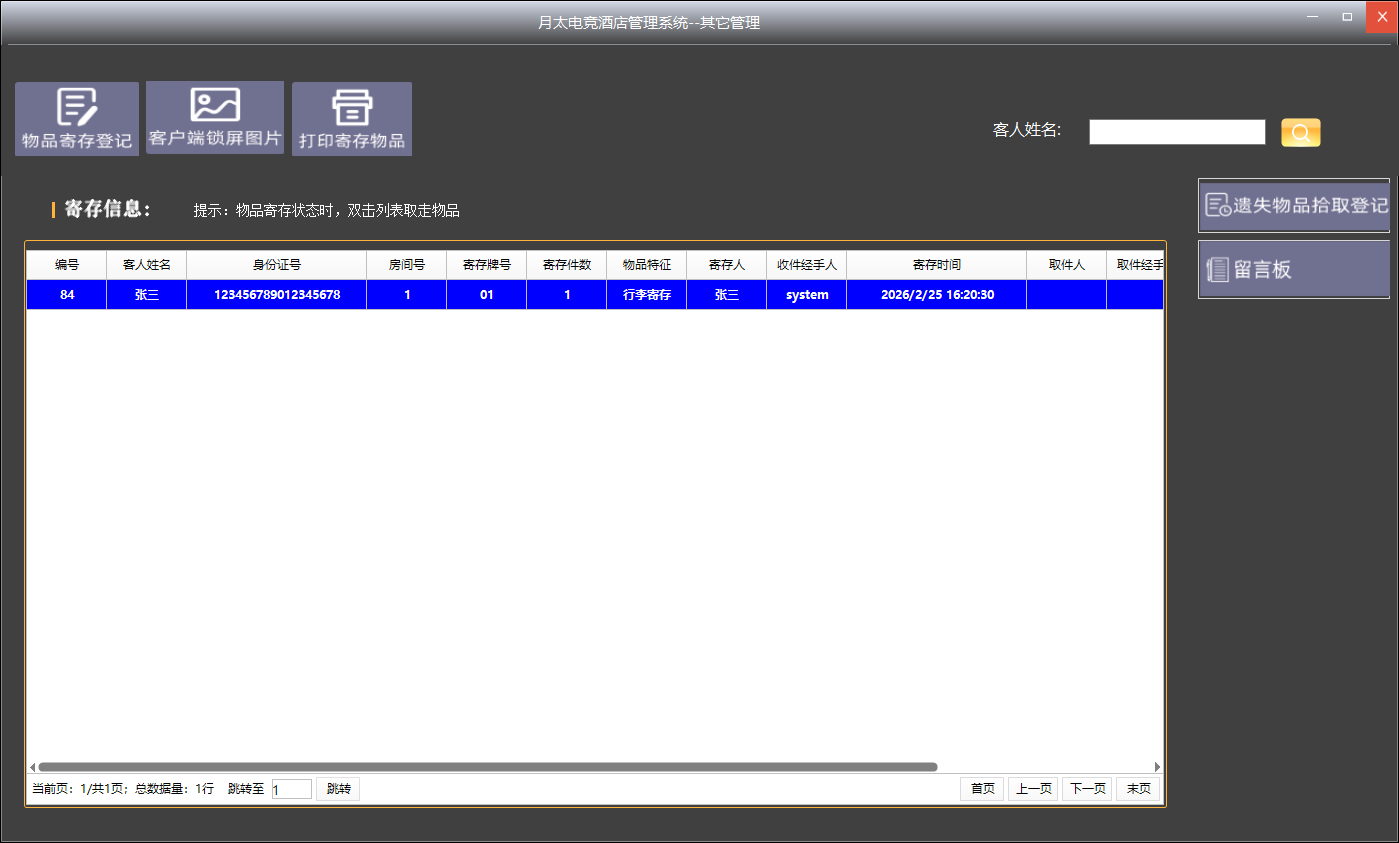Click the 客人姓名 search input field
The image size is (1399, 843).
[x=1177, y=132]
